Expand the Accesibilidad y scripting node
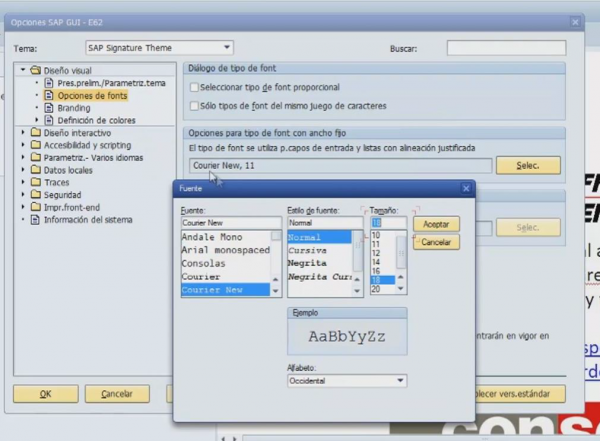The height and width of the screenshot is (441, 600). 23,145
